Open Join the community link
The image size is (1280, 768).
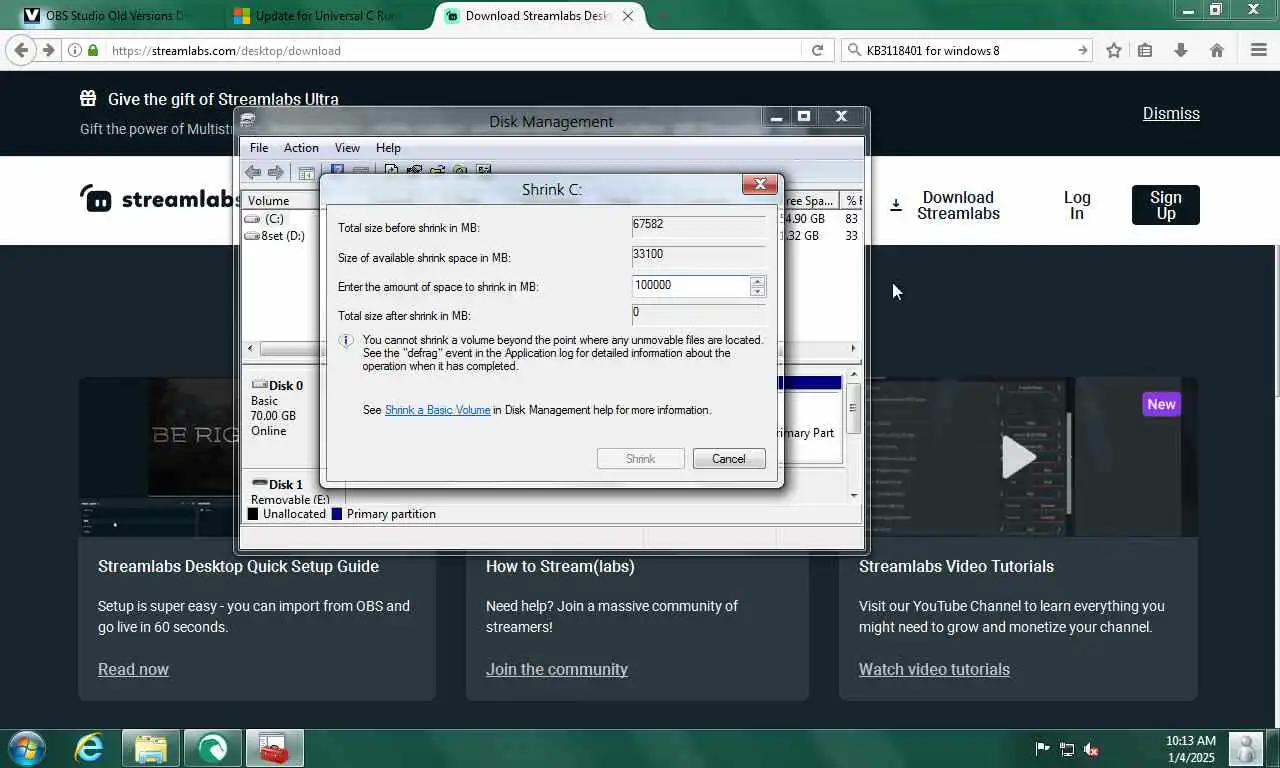557,669
